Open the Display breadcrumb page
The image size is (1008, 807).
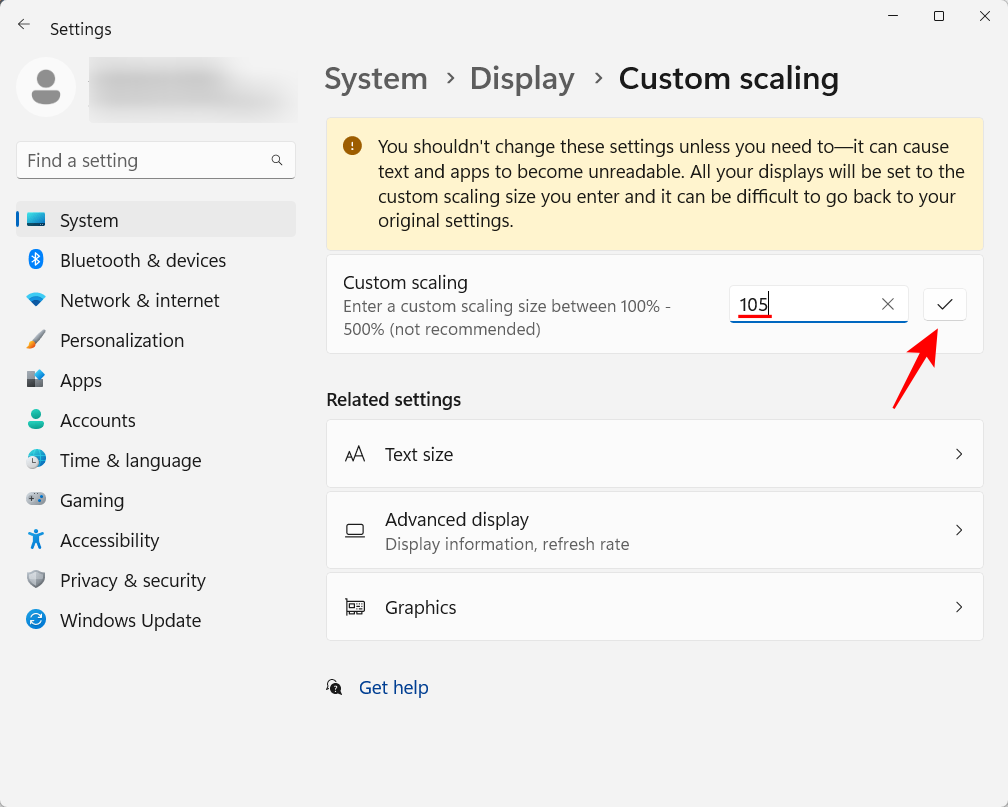pyautogui.click(x=522, y=78)
